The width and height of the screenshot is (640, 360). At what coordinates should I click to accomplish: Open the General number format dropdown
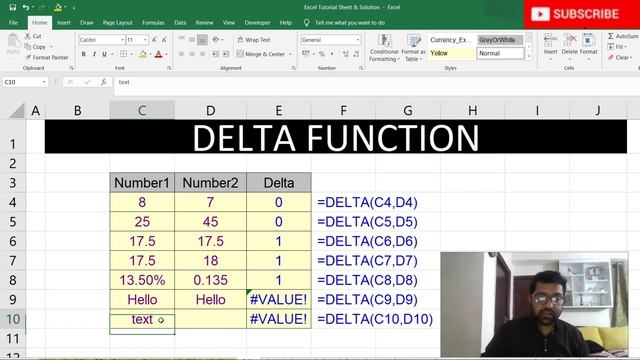tap(358, 40)
